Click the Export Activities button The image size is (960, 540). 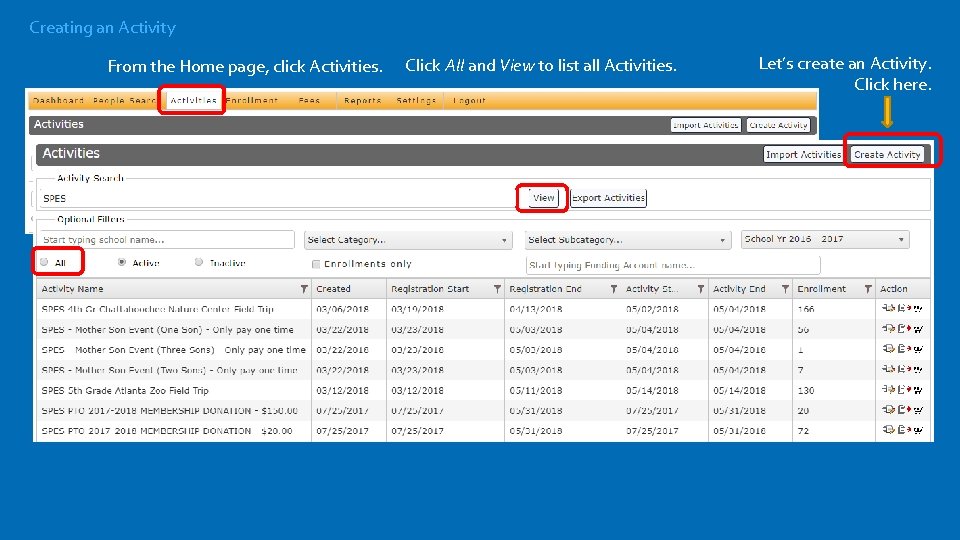608,198
